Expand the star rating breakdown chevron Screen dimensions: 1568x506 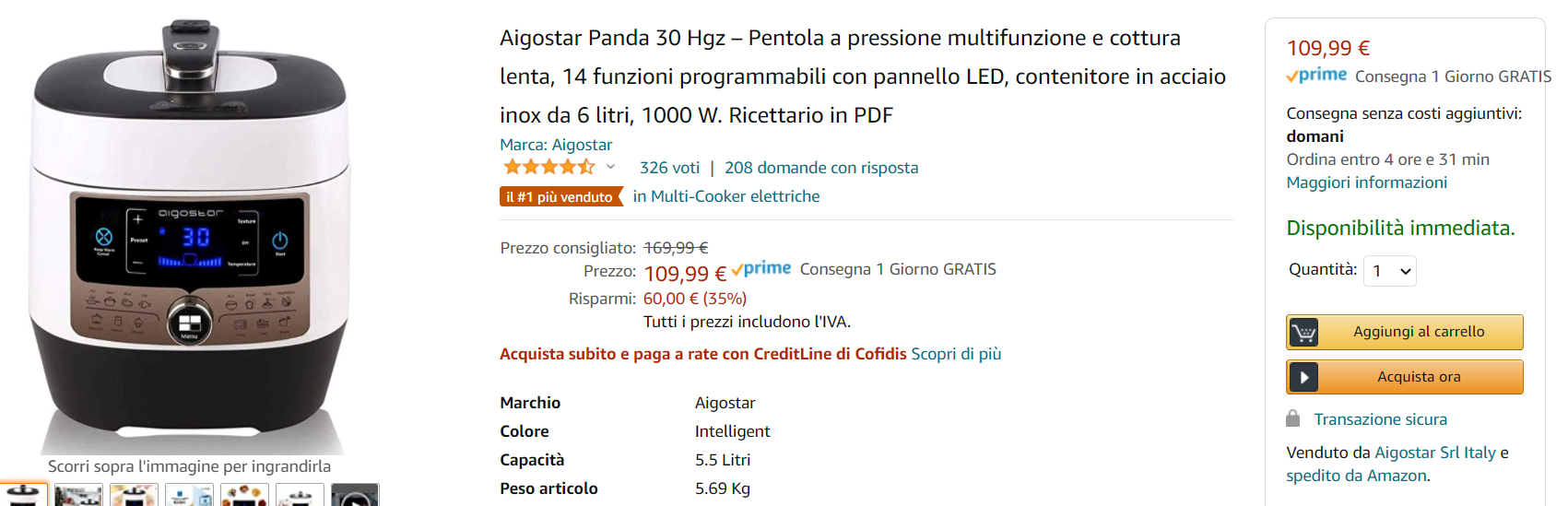(x=610, y=168)
